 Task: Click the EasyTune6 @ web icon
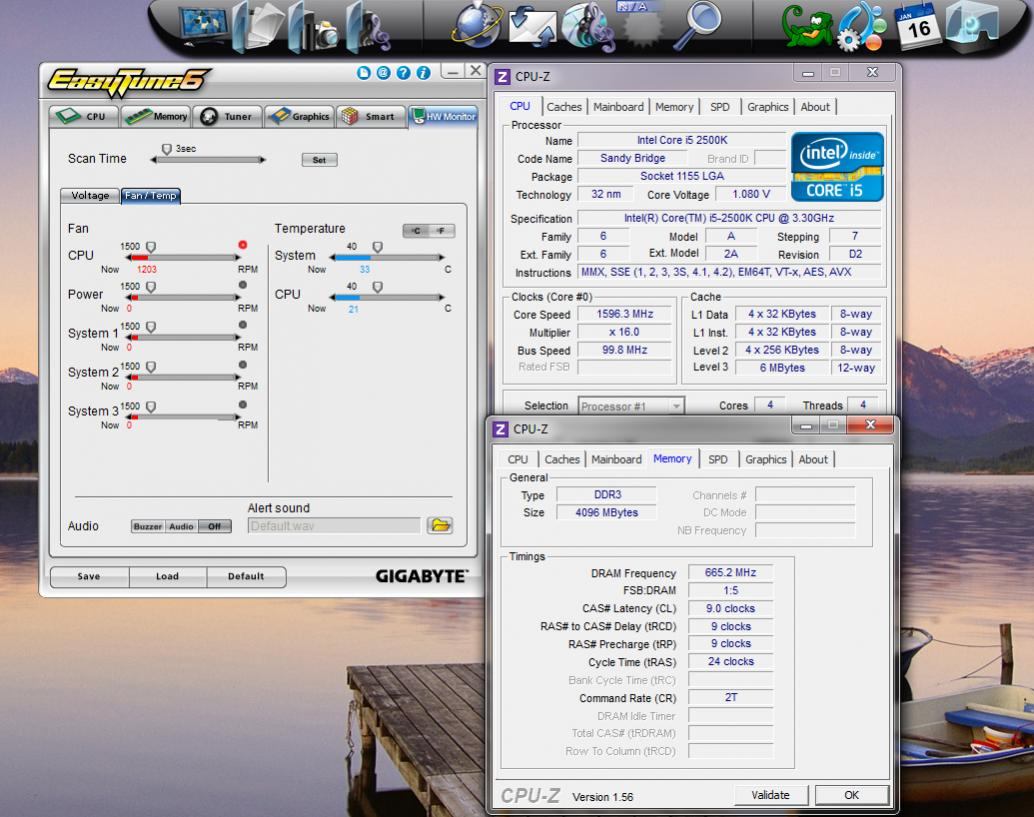point(383,73)
